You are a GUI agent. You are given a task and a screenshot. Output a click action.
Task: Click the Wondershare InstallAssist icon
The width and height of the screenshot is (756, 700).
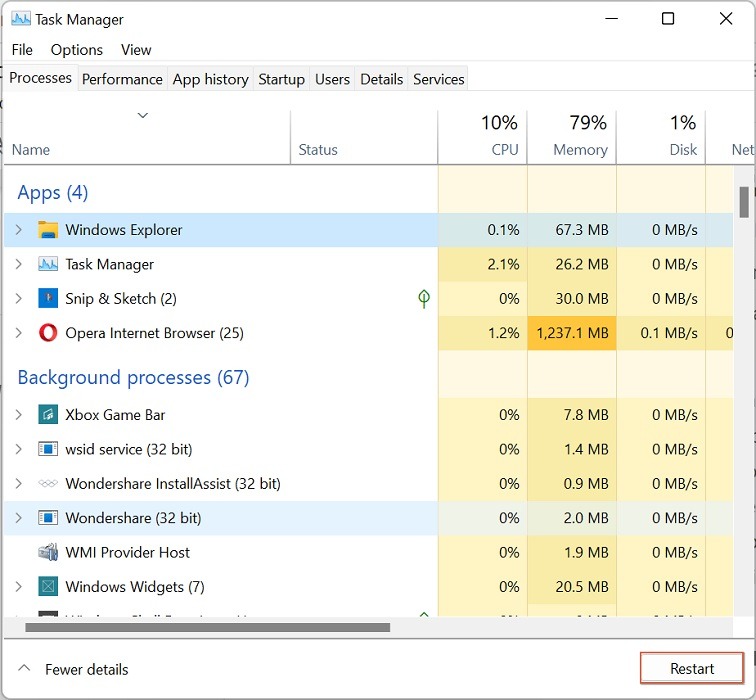(x=48, y=484)
